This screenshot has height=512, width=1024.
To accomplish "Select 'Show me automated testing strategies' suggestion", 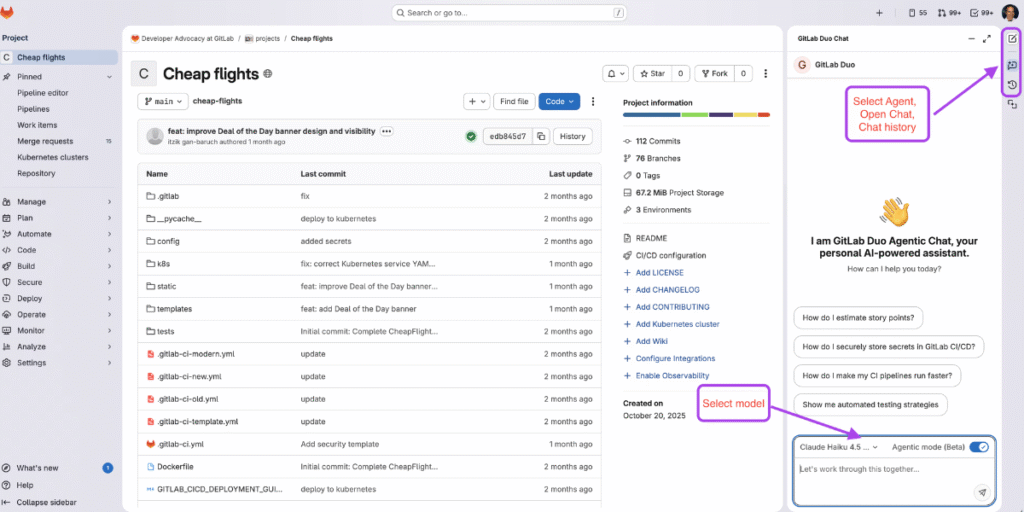I will tap(871, 404).
